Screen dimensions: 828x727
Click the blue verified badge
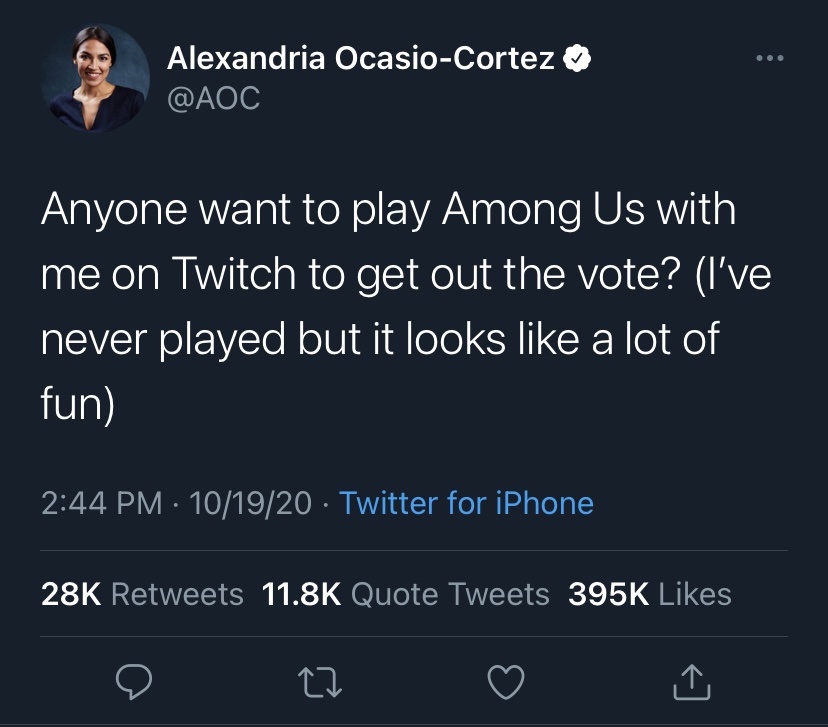point(577,58)
